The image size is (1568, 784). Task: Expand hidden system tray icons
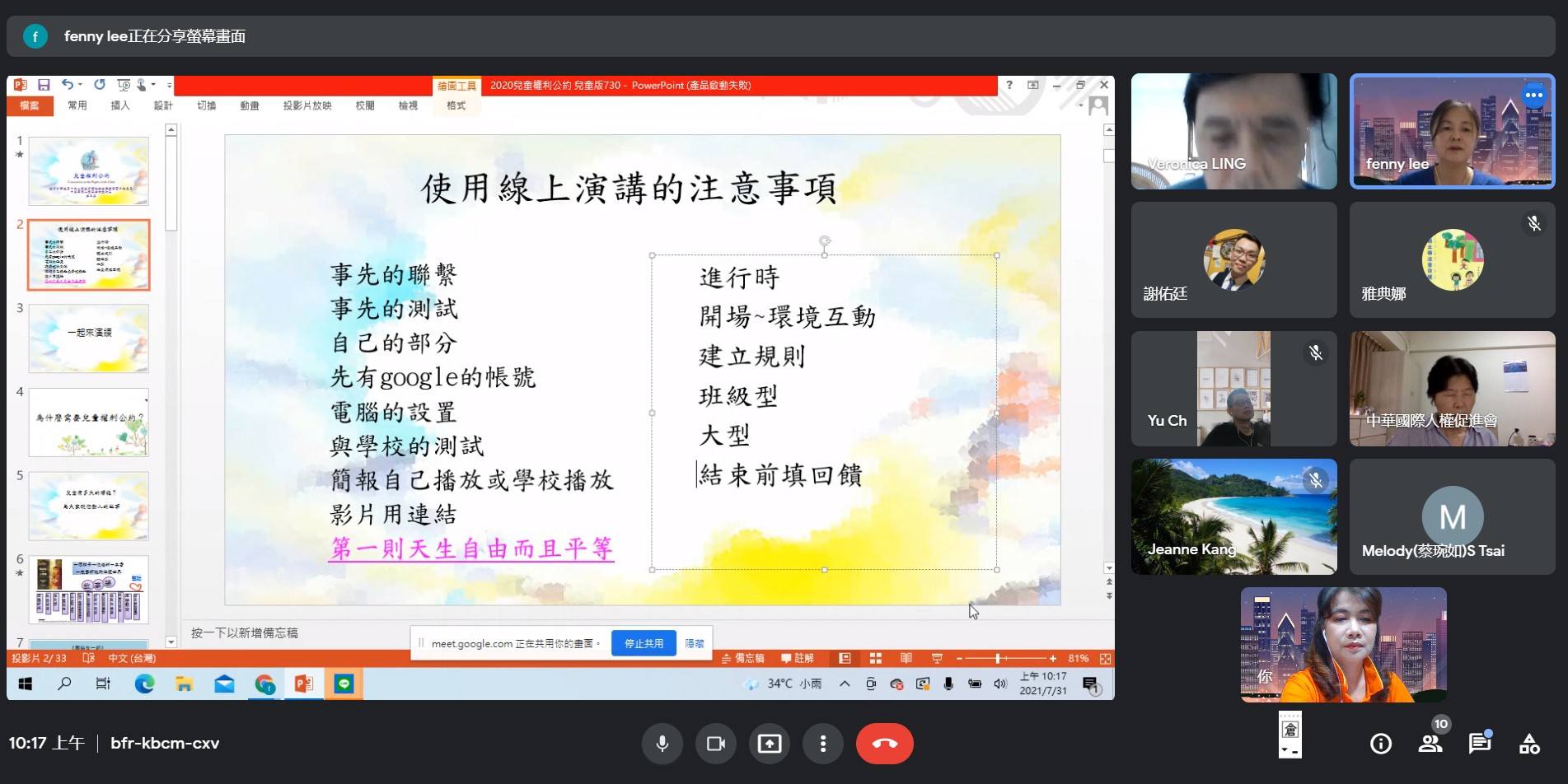[844, 684]
